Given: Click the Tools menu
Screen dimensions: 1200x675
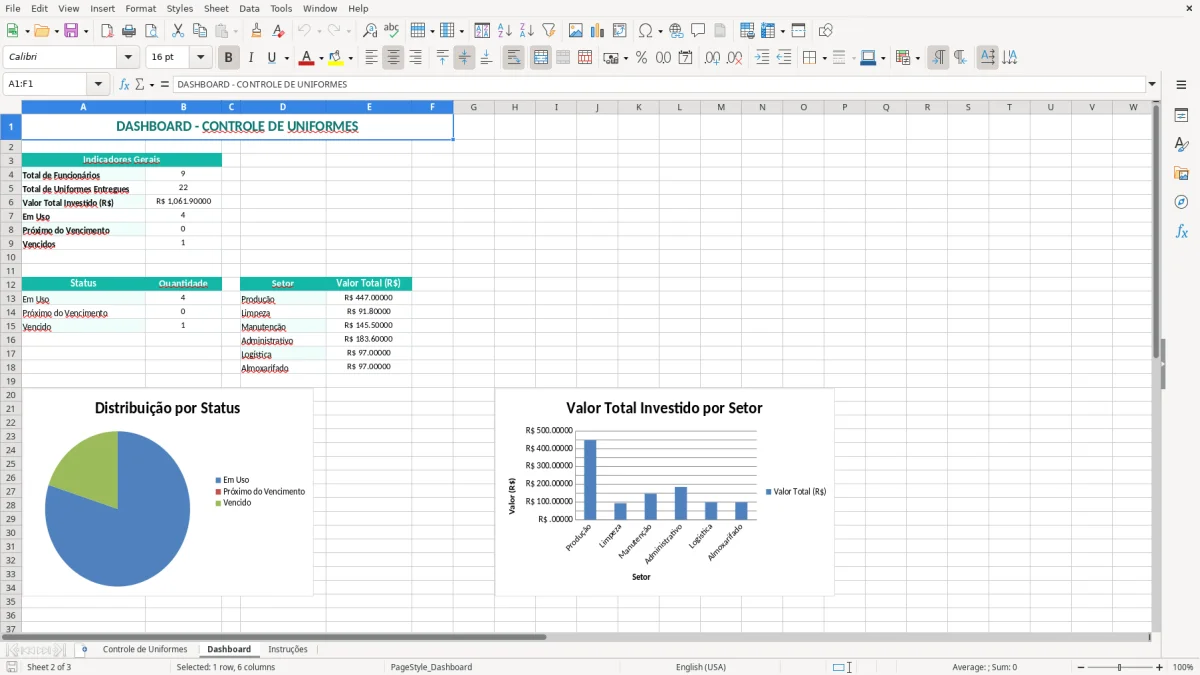Looking at the screenshot, I should coord(281,8).
